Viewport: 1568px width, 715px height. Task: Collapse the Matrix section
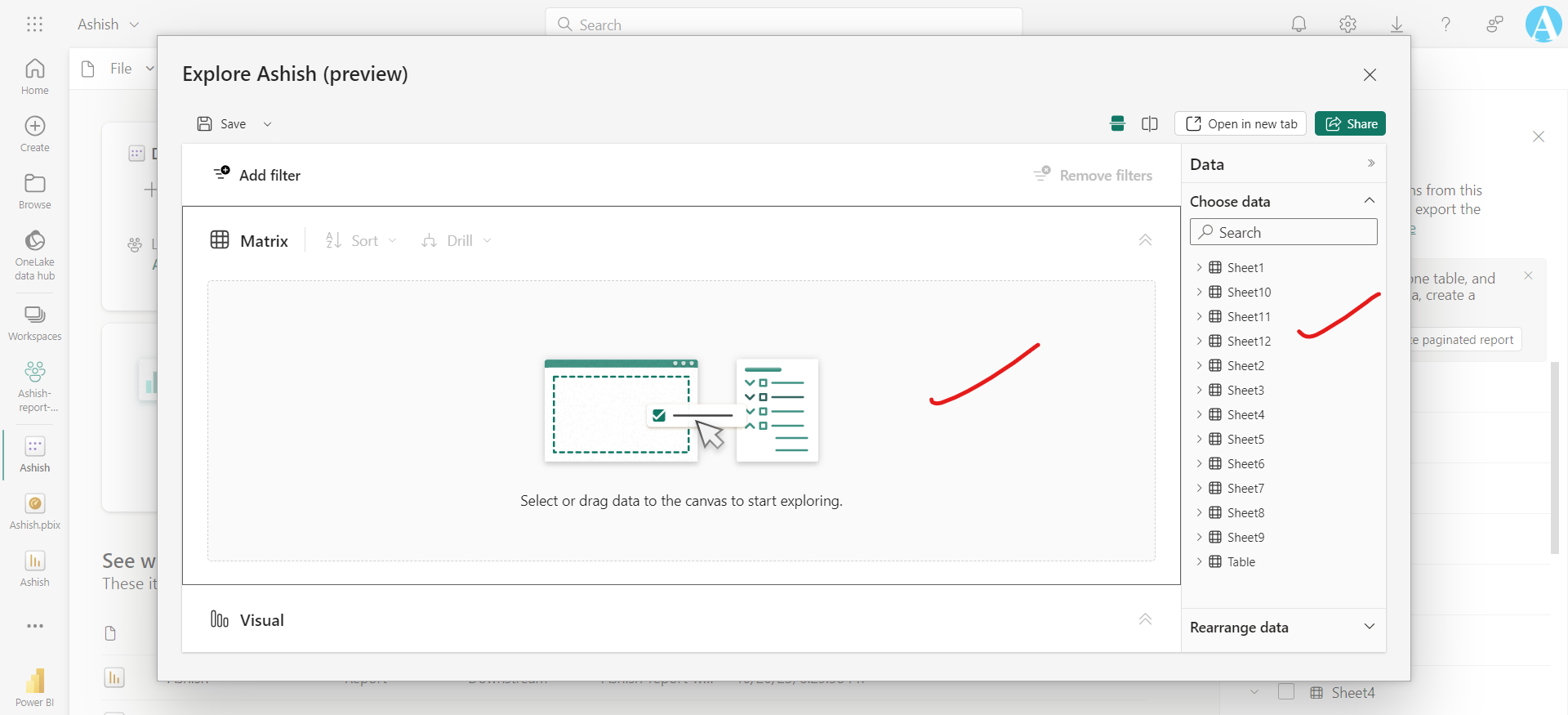click(x=1145, y=240)
